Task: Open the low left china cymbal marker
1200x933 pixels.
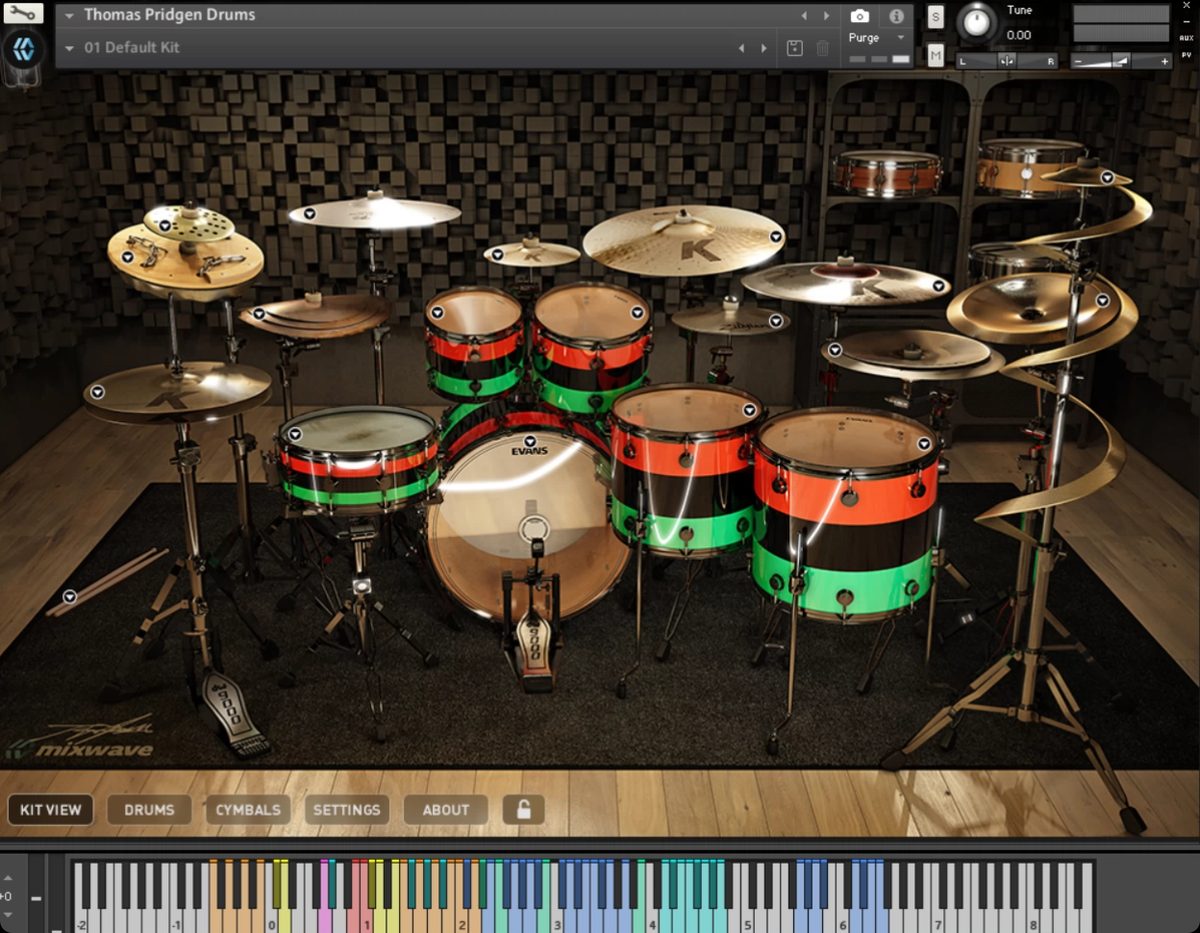Action: point(259,314)
